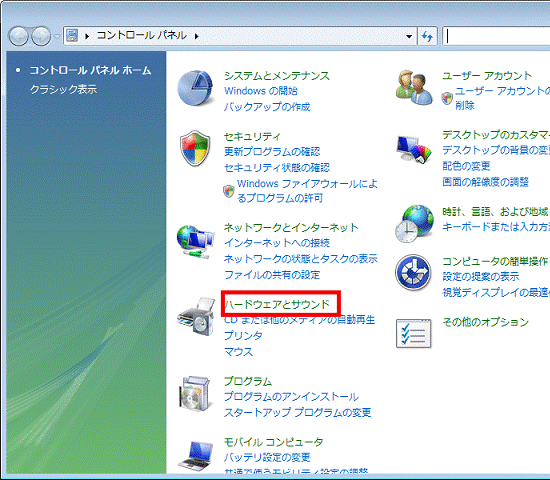
Task: Open その他のオプション category
Action: (485, 322)
